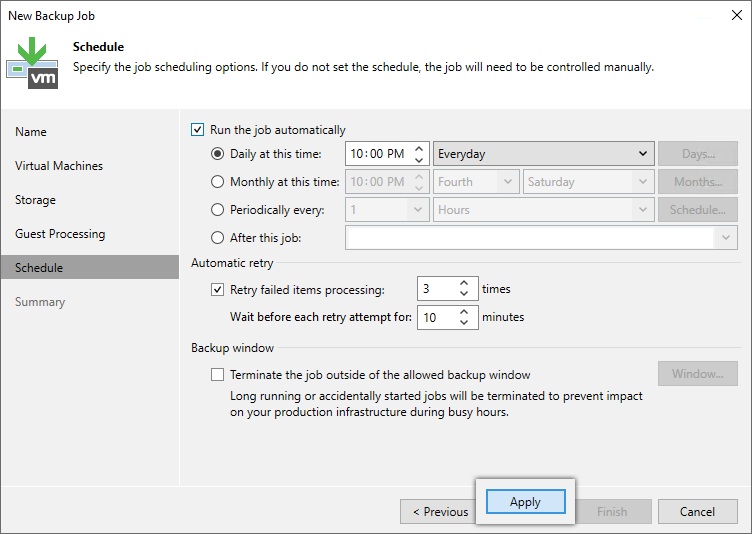Screen dimensions: 752x534
Task: Click the Backup window section label
Action: [x=232, y=348]
